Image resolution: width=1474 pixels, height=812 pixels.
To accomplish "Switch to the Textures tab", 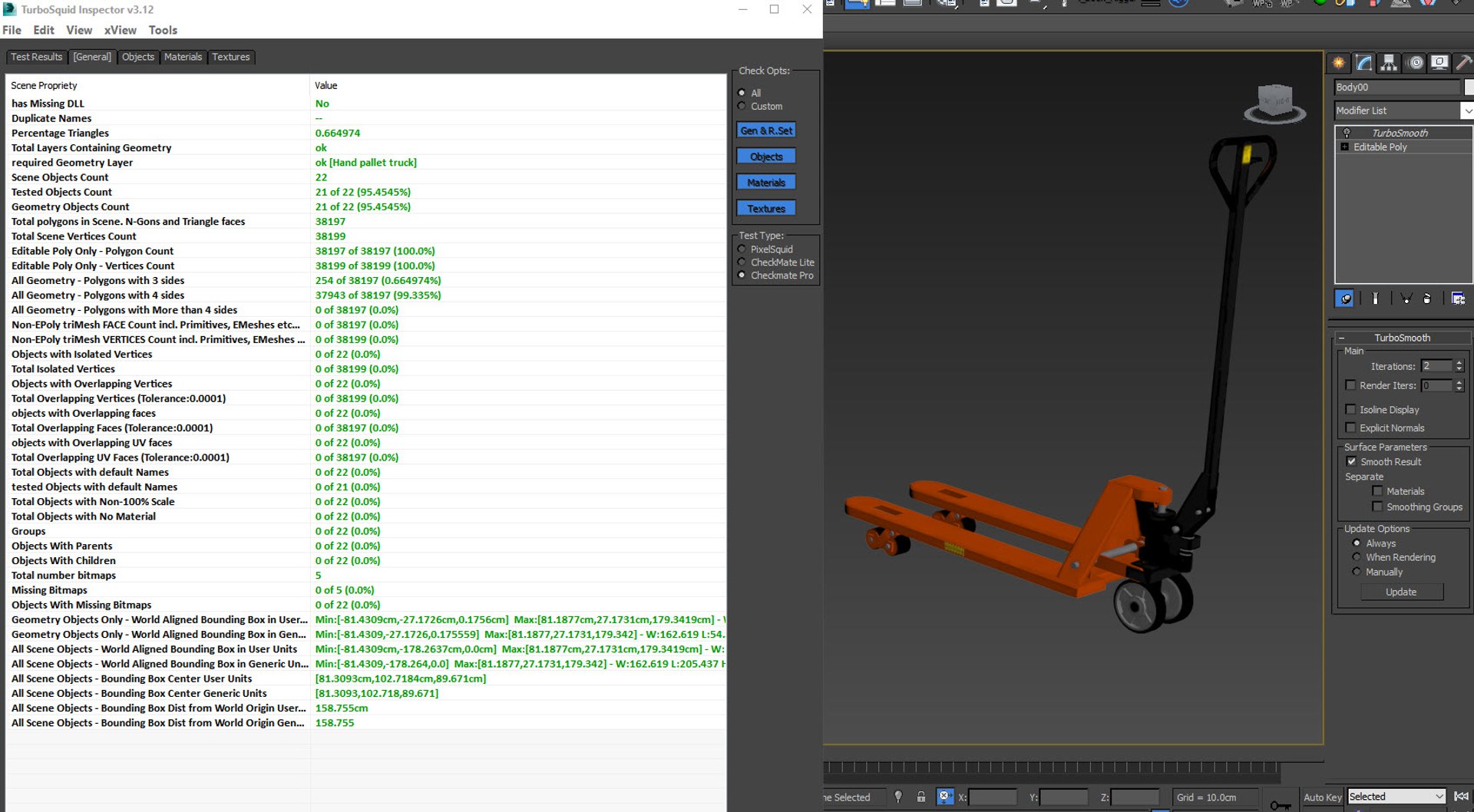I will click(x=231, y=57).
